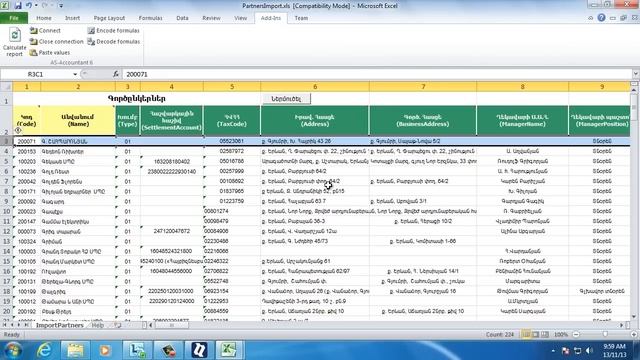
Task: Switch to Page Layout view in status bar
Action: pos(536,334)
